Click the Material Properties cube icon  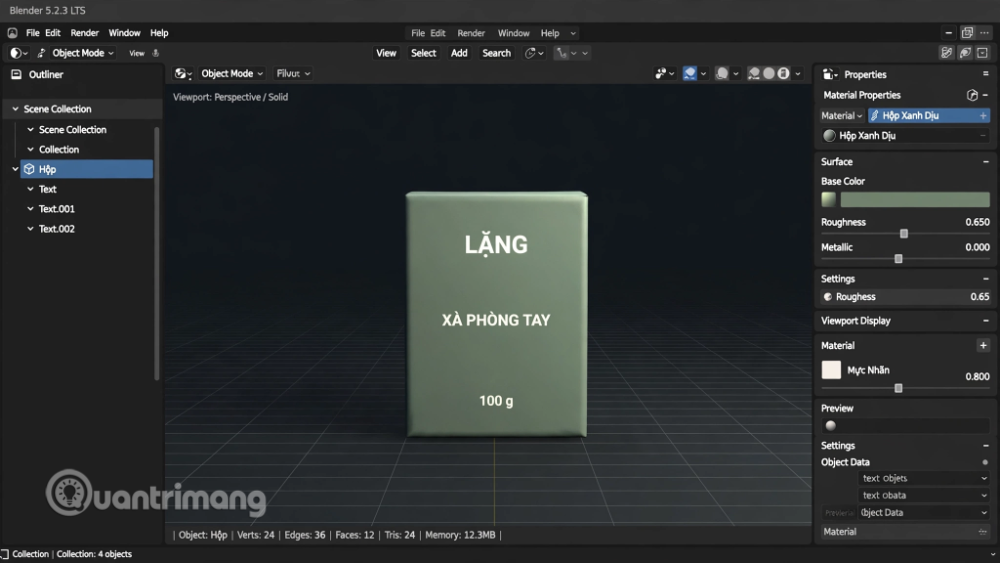click(972, 95)
